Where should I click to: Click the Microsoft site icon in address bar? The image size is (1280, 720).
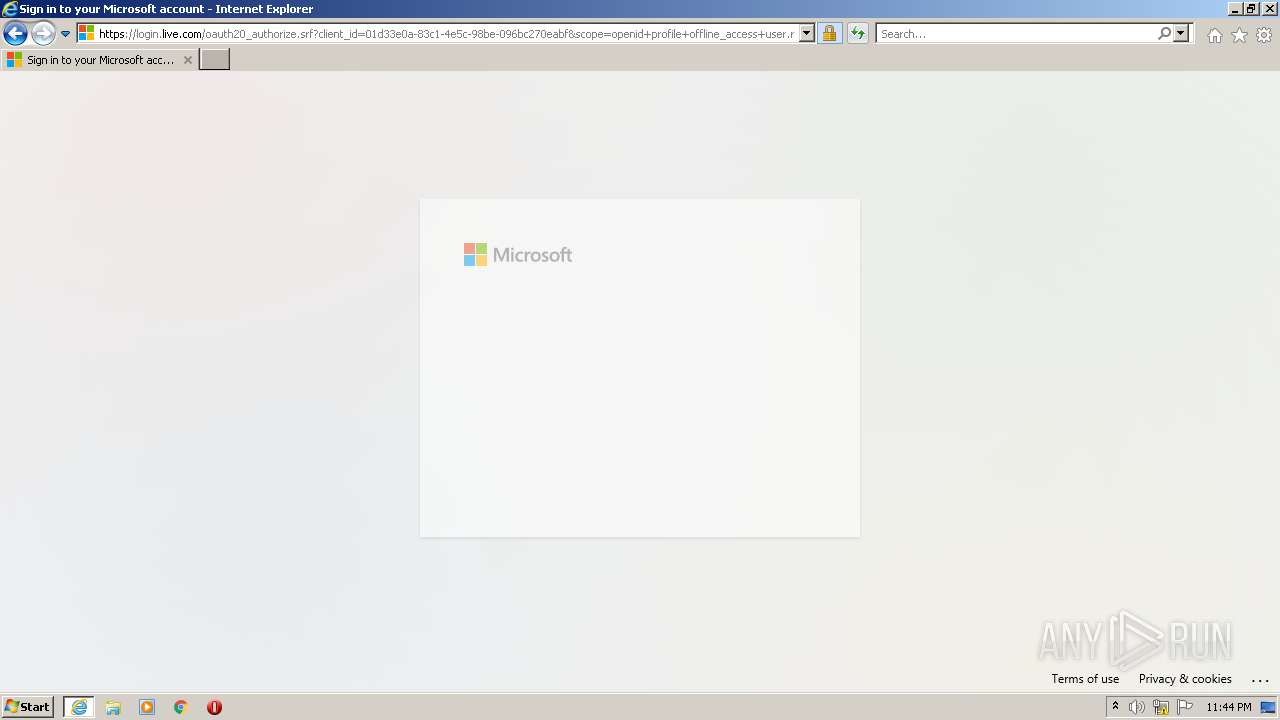[87, 33]
